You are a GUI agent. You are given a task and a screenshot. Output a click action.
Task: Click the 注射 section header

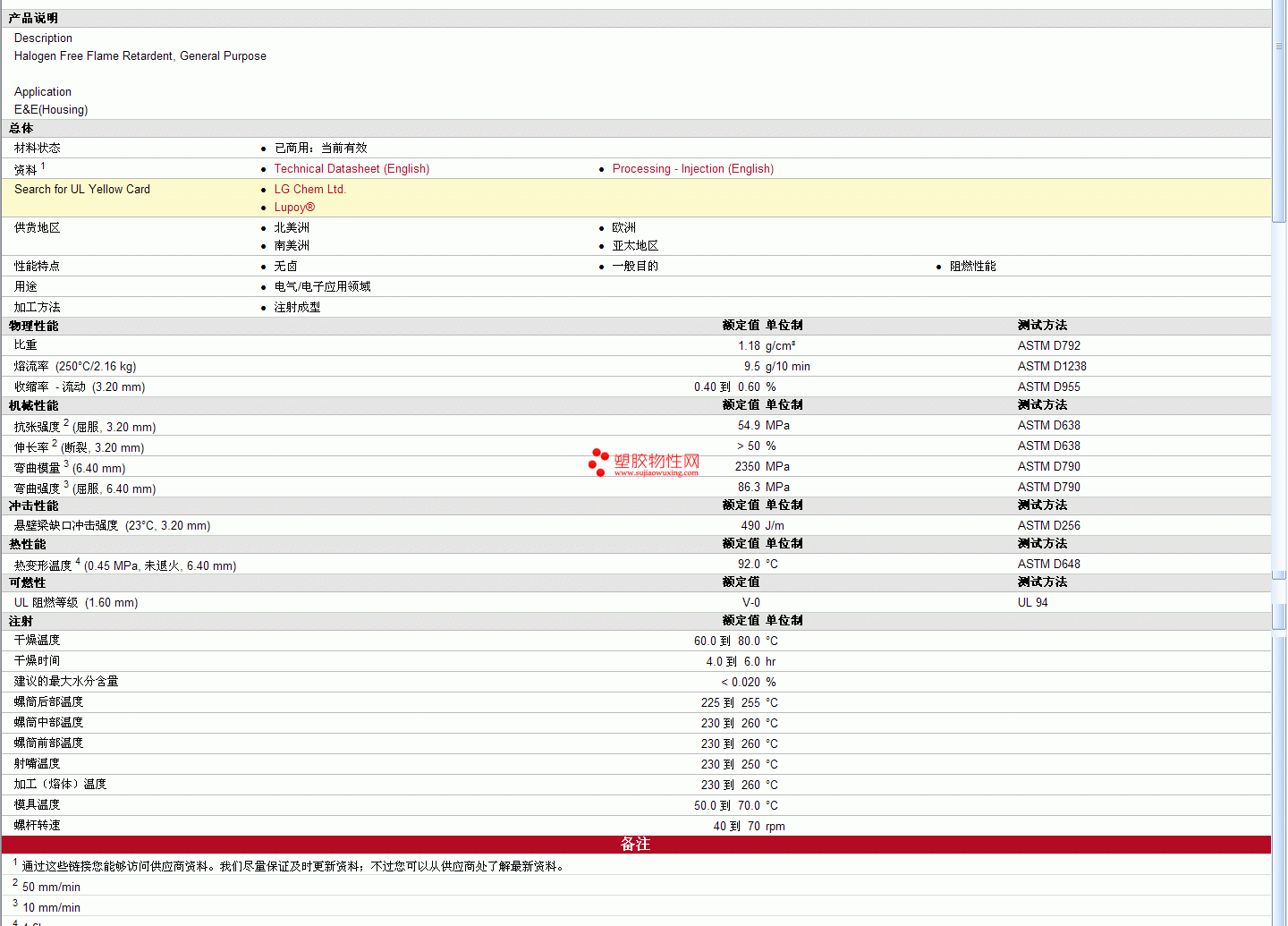pyautogui.click(x=21, y=622)
